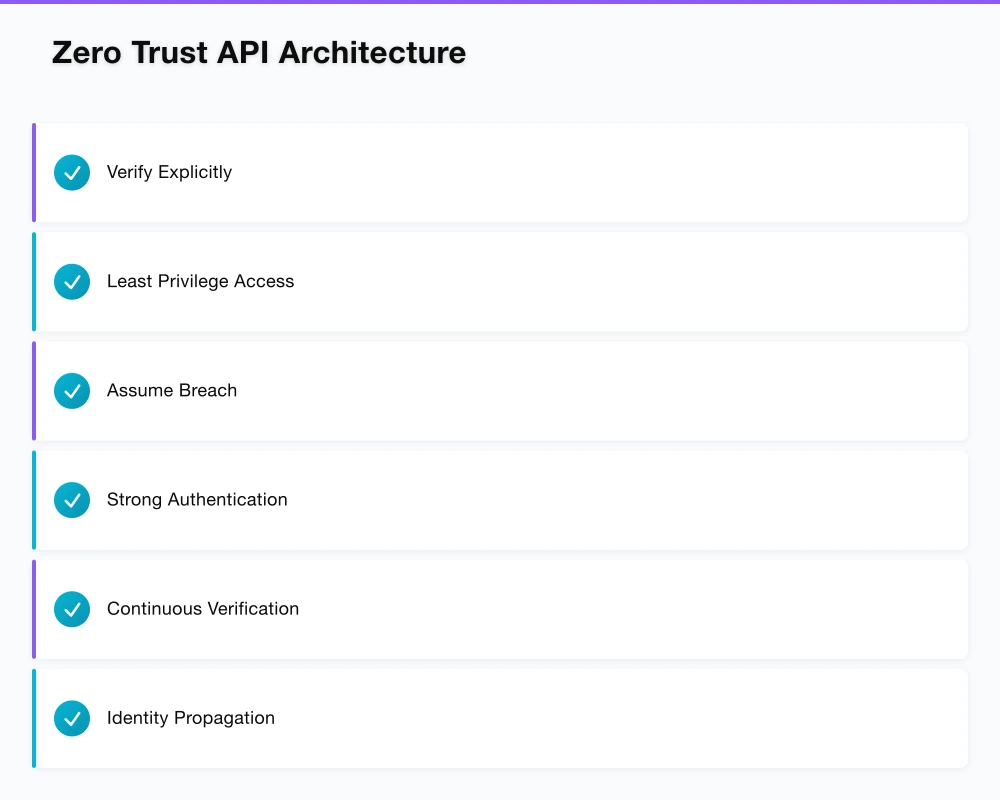Image resolution: width=1000 pixels, height=800 pixels.
Task: Click the checkmark icon beside Identity Propagation
Action: point(71,717)
